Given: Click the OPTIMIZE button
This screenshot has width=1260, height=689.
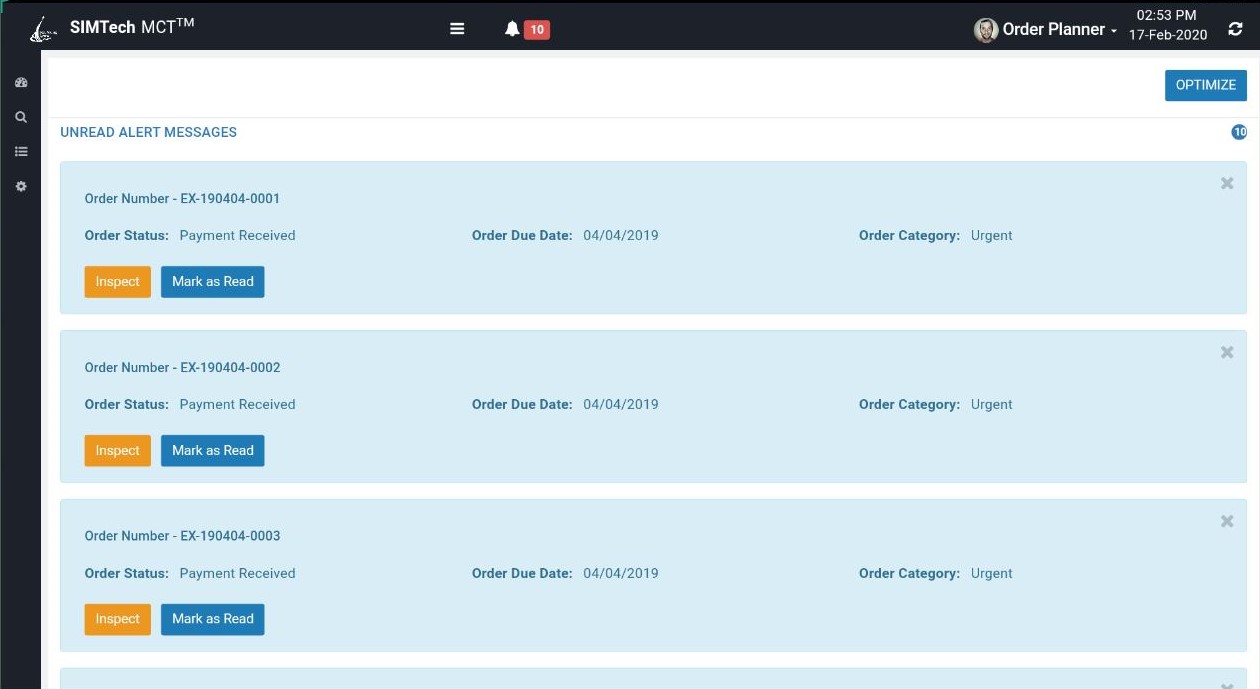Looking at the screenshot, I should pos(1206,85).
